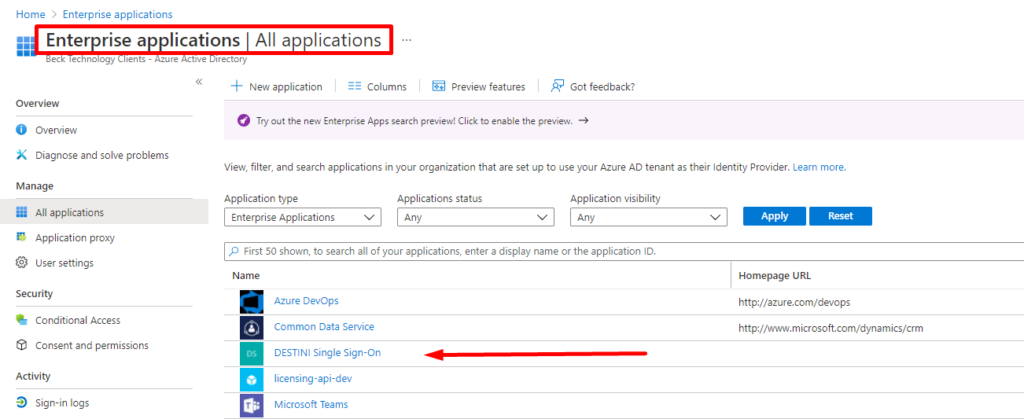The image size is (1024, 419).
Task: Open the Applications status dropdown
Action: tap(475, 217)
